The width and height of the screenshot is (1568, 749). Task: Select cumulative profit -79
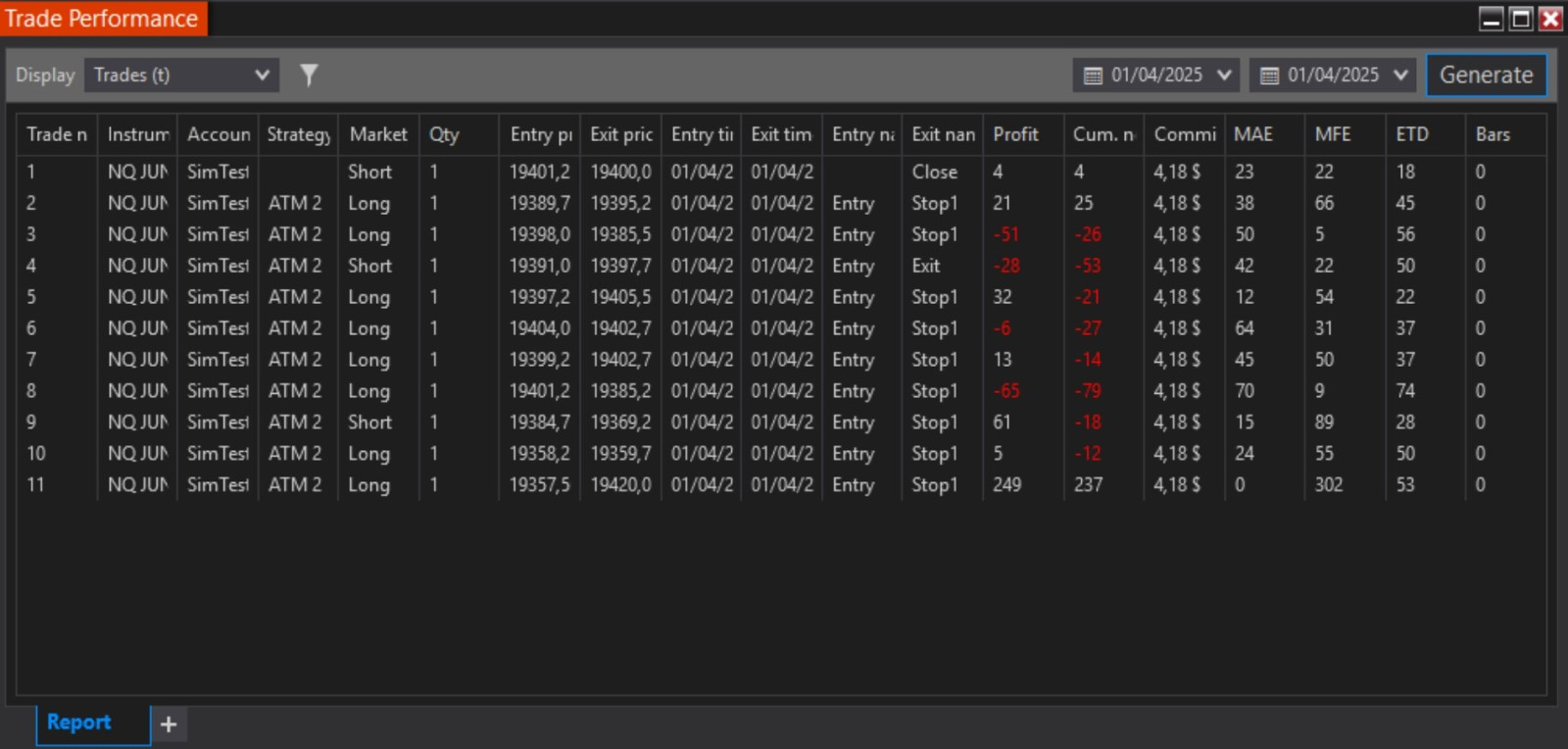coord(1087,391)
